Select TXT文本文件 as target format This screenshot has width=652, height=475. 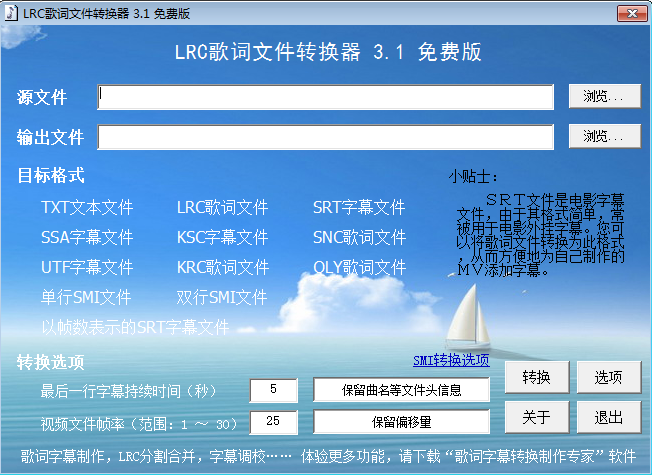coord(87,207)
